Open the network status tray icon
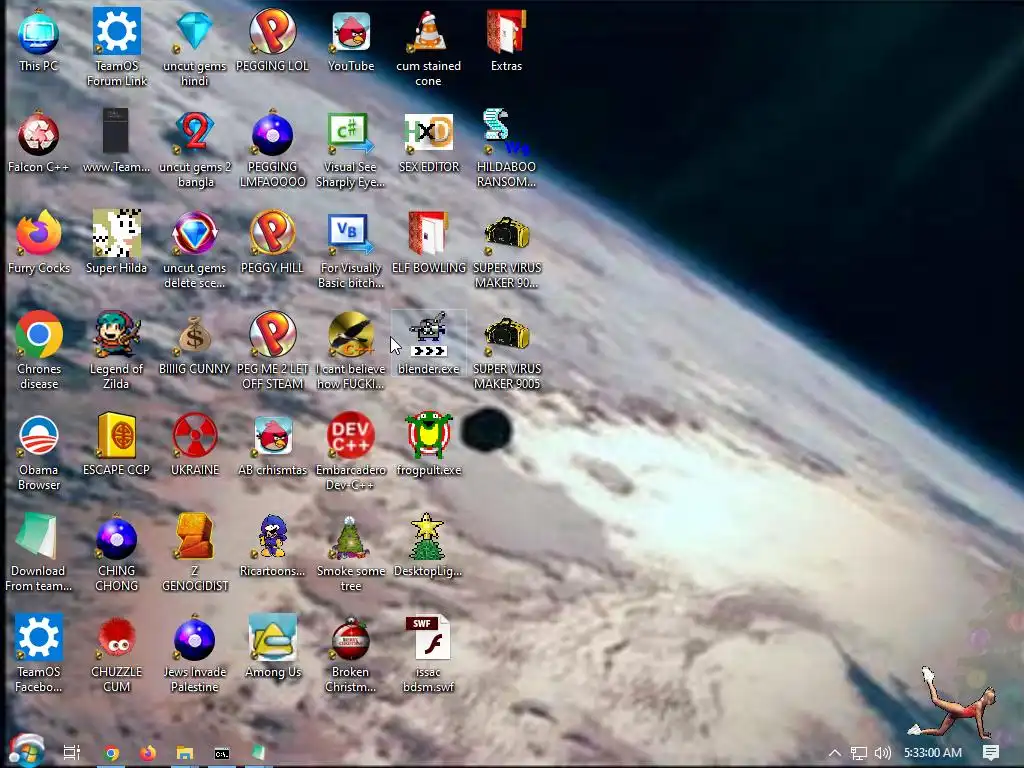 [859, 753]
